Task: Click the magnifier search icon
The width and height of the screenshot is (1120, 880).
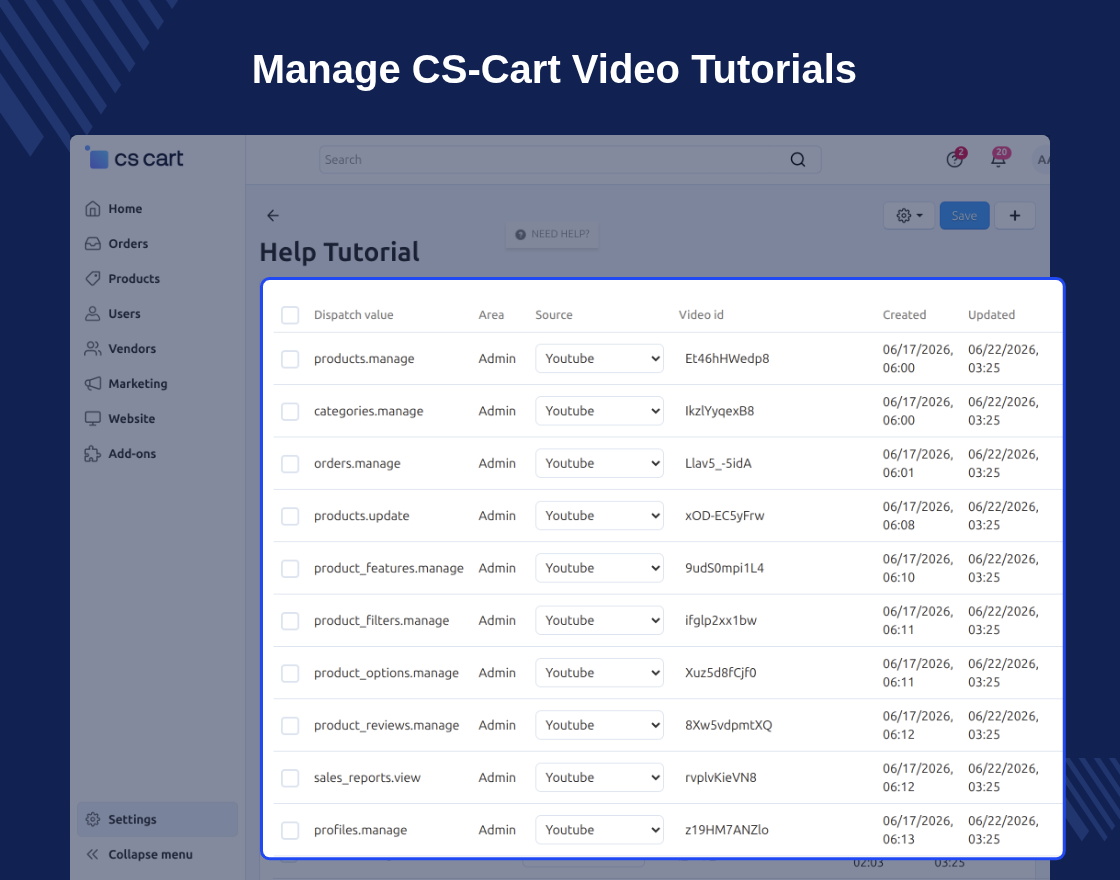Action: [x=798, y=159]
